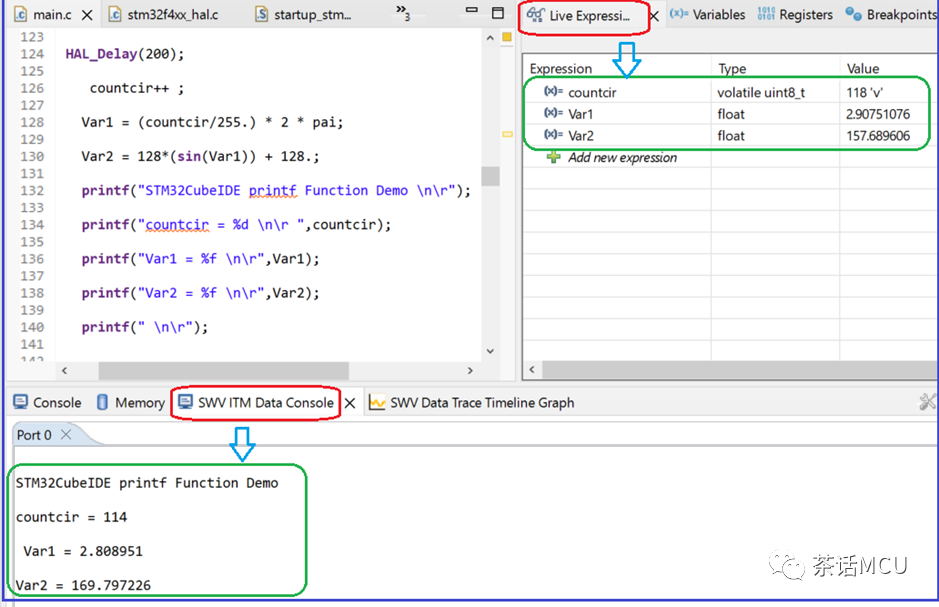
Task: Select the Var1 live expression row
Action: tap(730, 114)
